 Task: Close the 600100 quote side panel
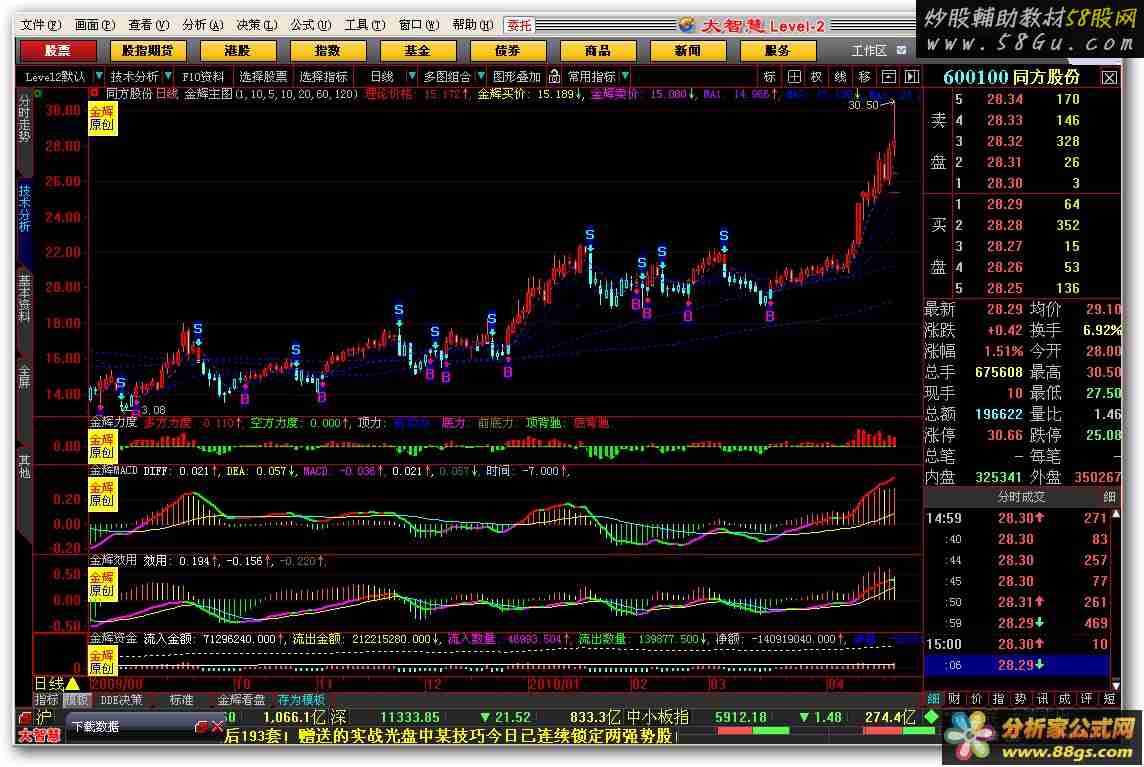(1110, 77)
